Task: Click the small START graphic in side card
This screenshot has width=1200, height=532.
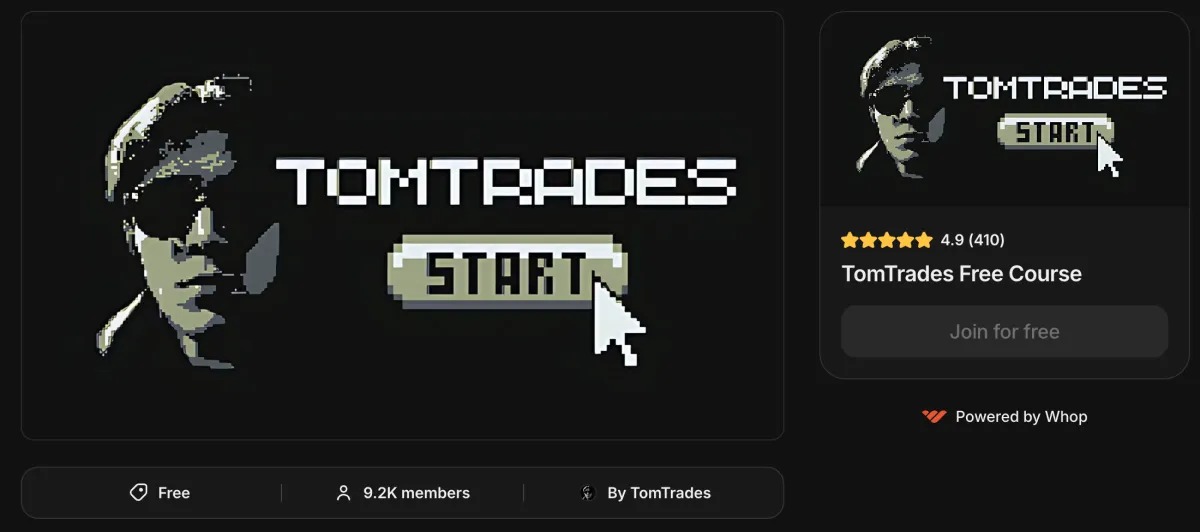Action: click(1055, 131)
